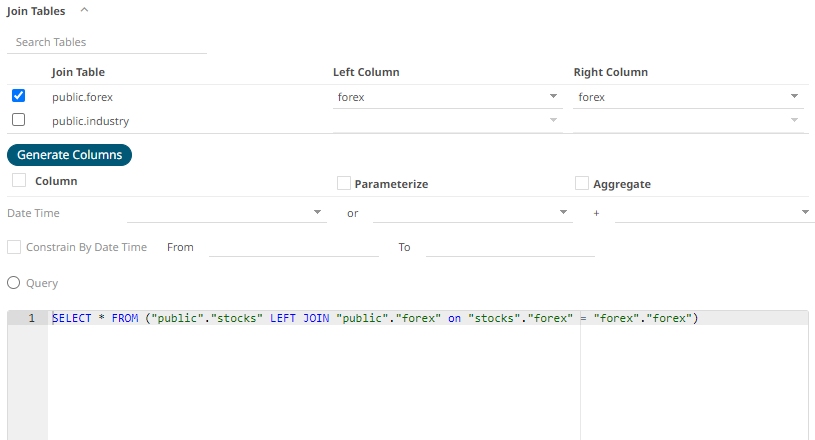Uncheck the public.forex join table checkbox
This screenshot has height=440, width=815.
(x=18, y=96)
